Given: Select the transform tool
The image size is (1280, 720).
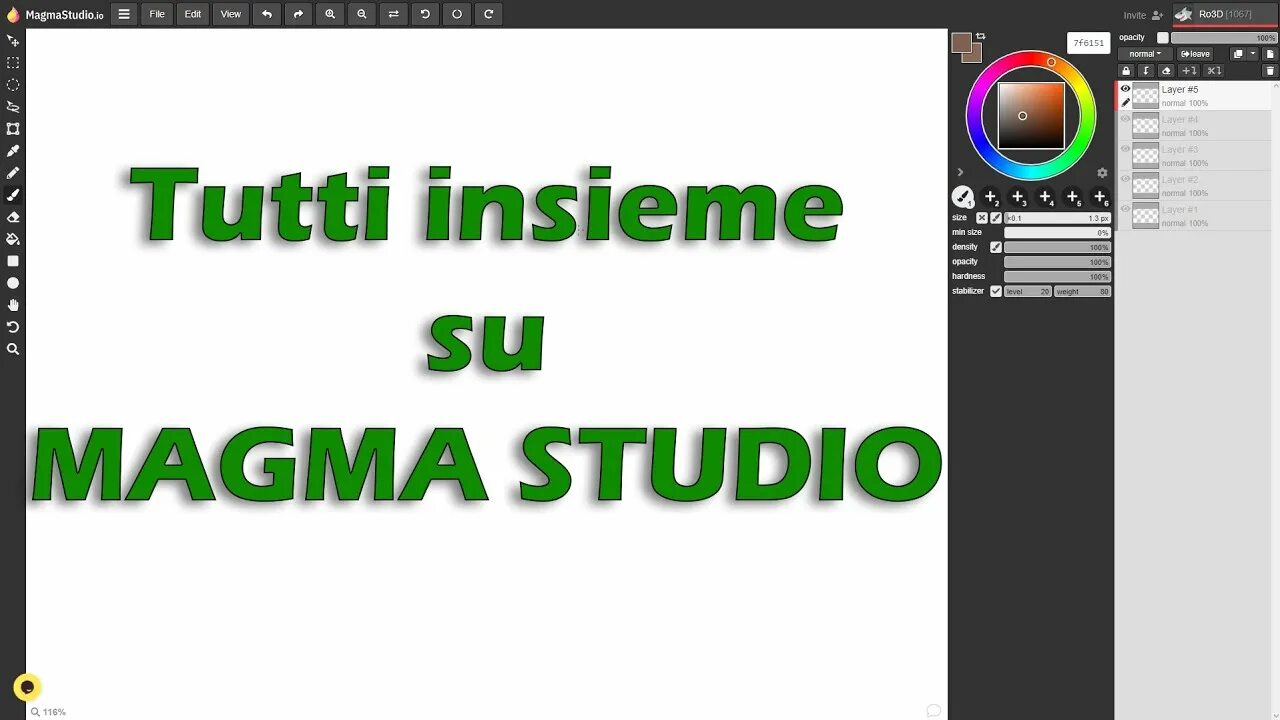Looking at the screenshot, I should click(13, 129).
